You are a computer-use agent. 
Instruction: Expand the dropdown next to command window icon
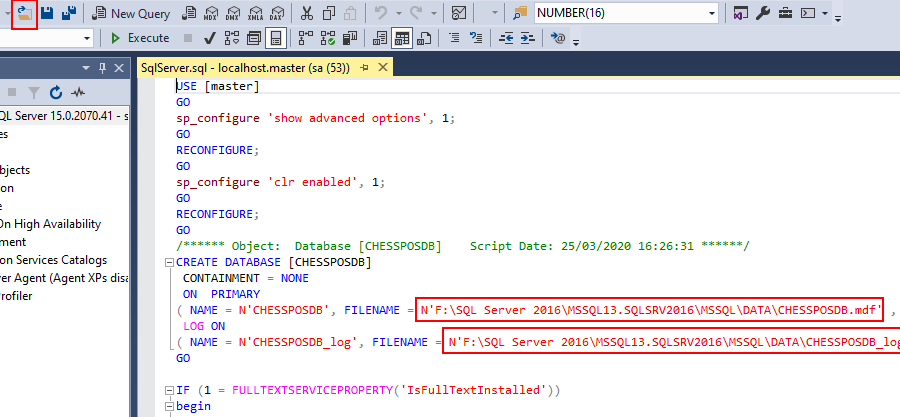(824, 13)
